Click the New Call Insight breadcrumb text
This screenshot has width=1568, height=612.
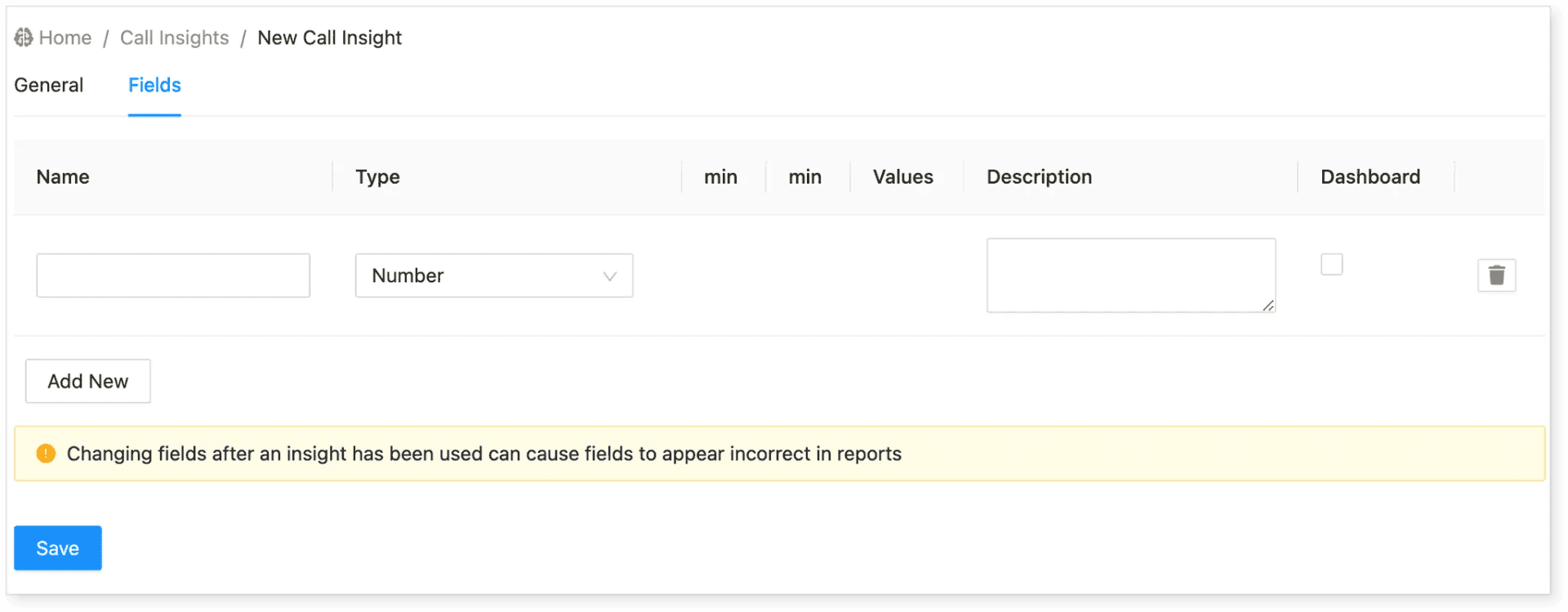pyautogui.click(x=329, y=38)
